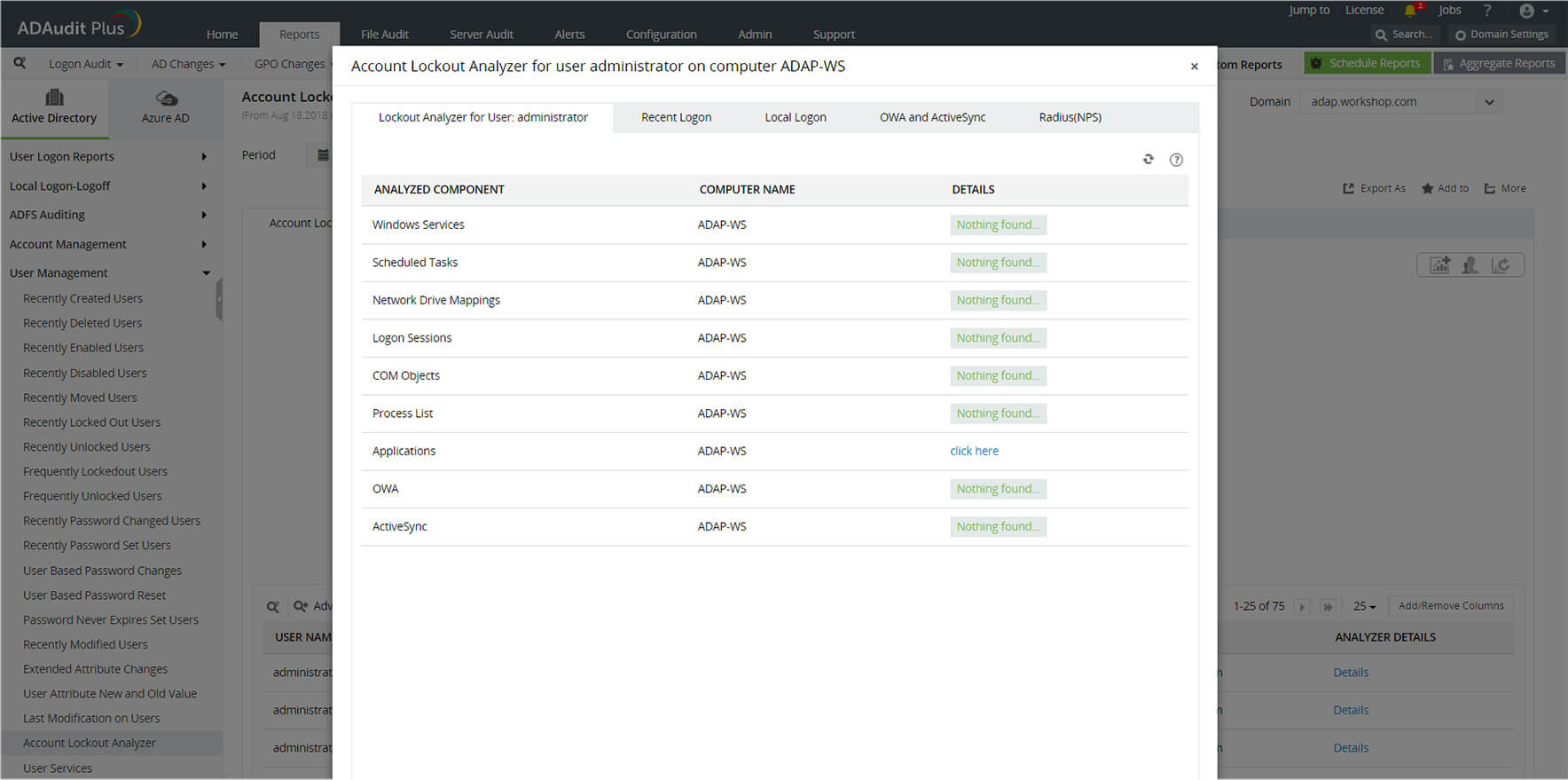Screen dimensions: 1568x780
Task: Click 'Nothing found...' for Windows Services
Action: coord(998,225)
